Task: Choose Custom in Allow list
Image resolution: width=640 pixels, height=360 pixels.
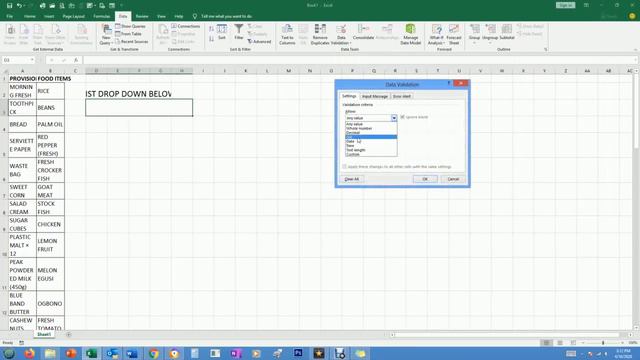Action: (x=371, y=154)
